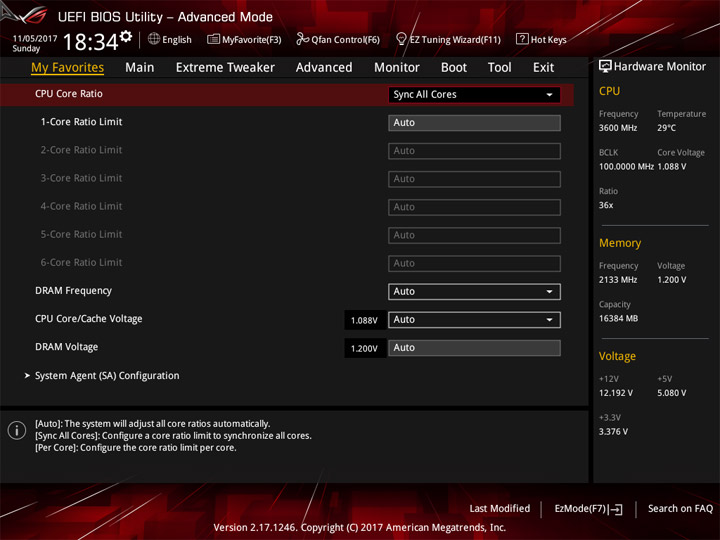This screenshot has width=720, height=540.
Task: Open Hot Keys question mark icon
Action: pyautogui.click(x=522, y=39)
